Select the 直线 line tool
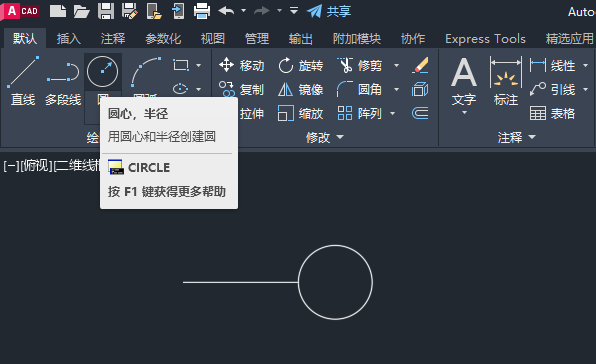Viewport: 596px width, 364px height. 23,81
